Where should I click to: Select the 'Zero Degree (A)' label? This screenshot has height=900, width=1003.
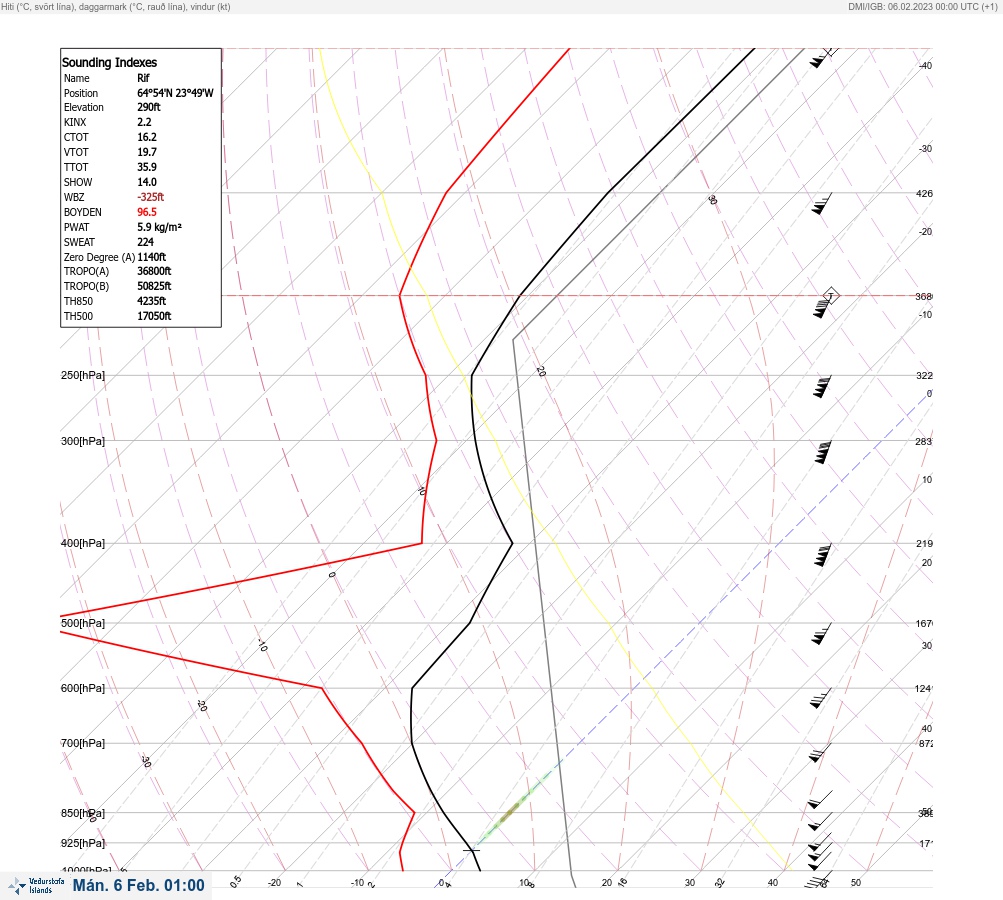tap(99, 257)
